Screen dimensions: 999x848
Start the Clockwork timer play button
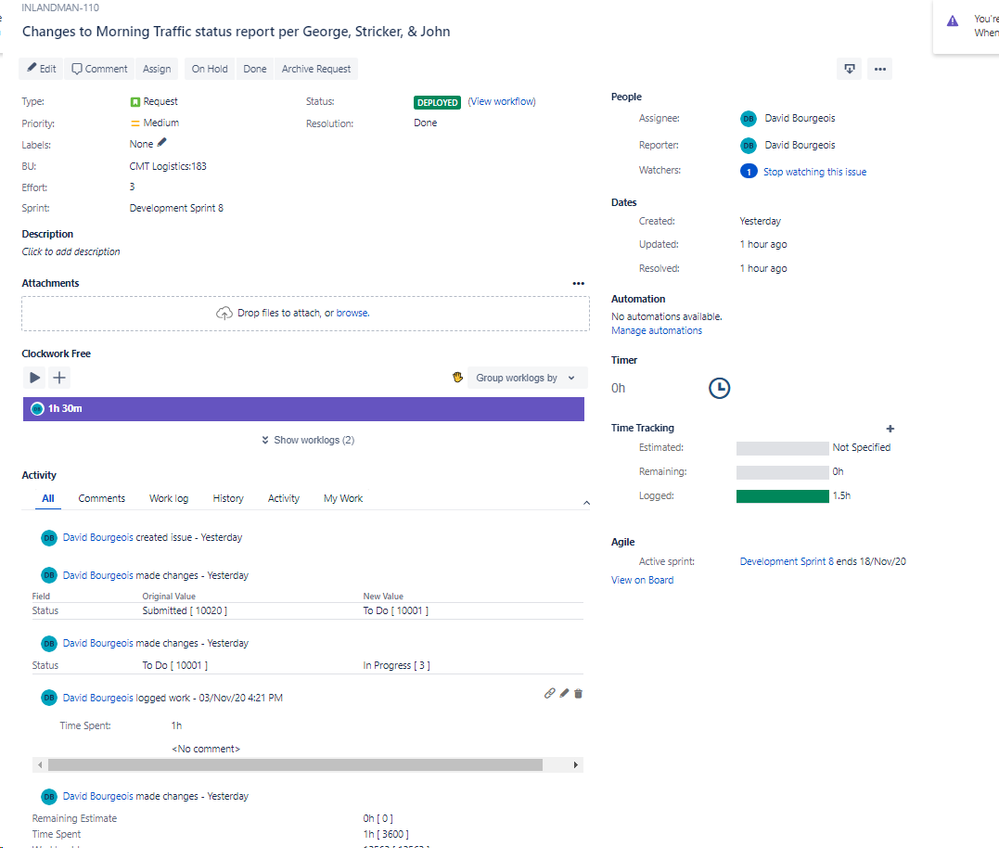coord(34,378)
